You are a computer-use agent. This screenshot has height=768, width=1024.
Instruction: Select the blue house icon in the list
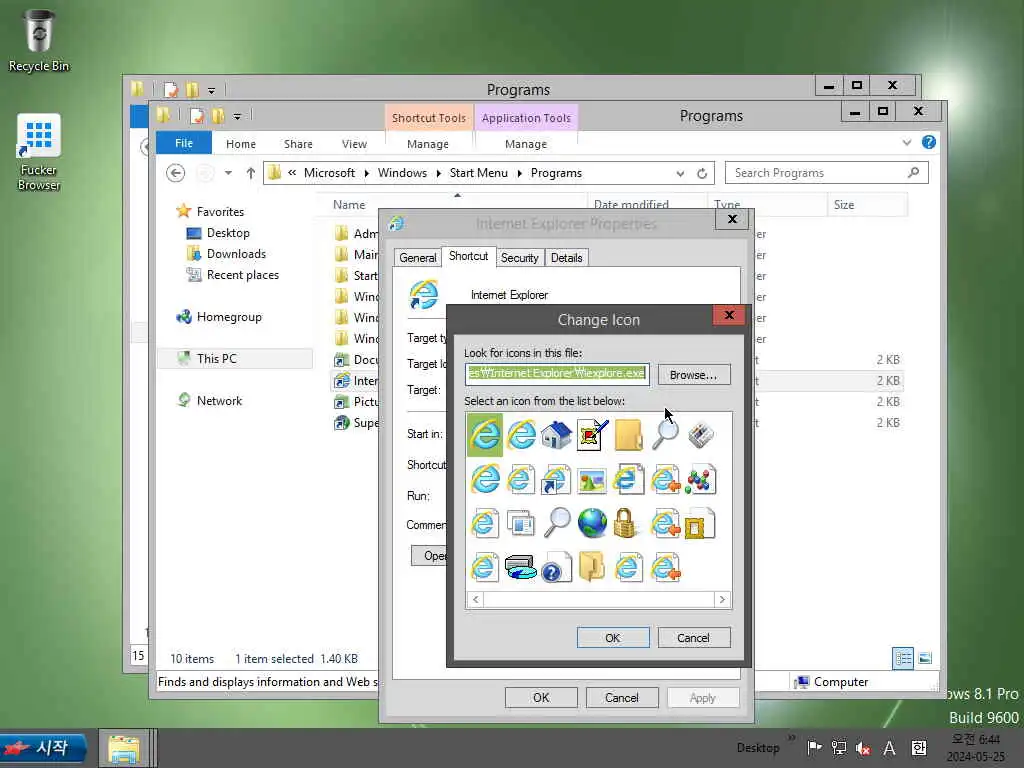tap(556, 435)
